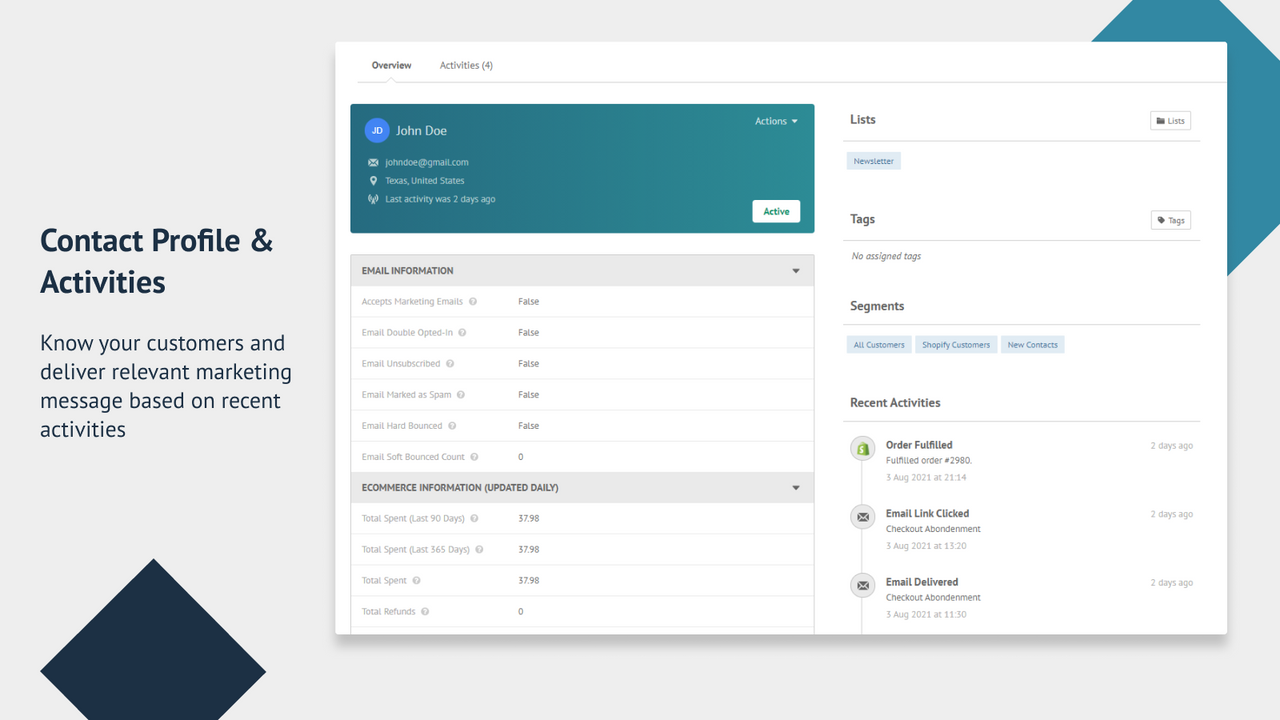The height and width of the screenshot is (720, 1280).
Task: Open the Newsletter list chip
Action: coord(873,160)
